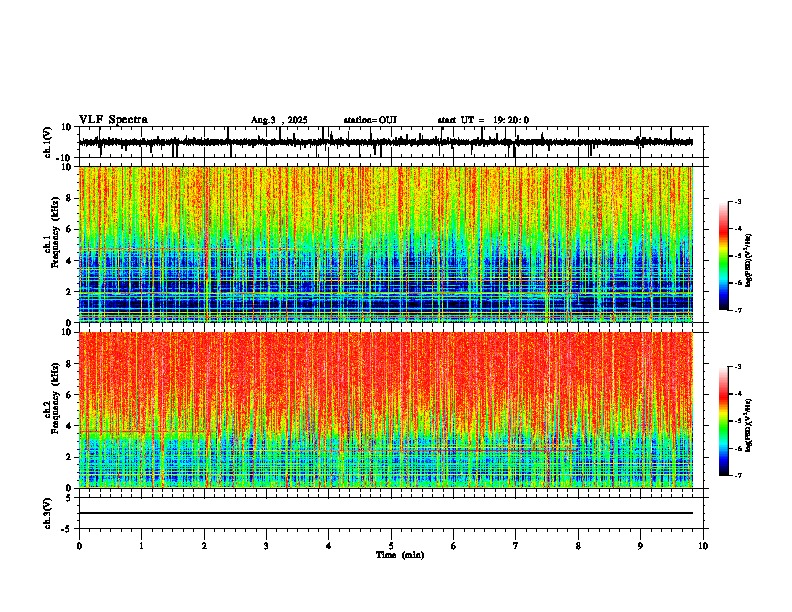Click tick label "3" on the Time axis
The width and height of the screenshot is (792, 612).
coord(266,546)
